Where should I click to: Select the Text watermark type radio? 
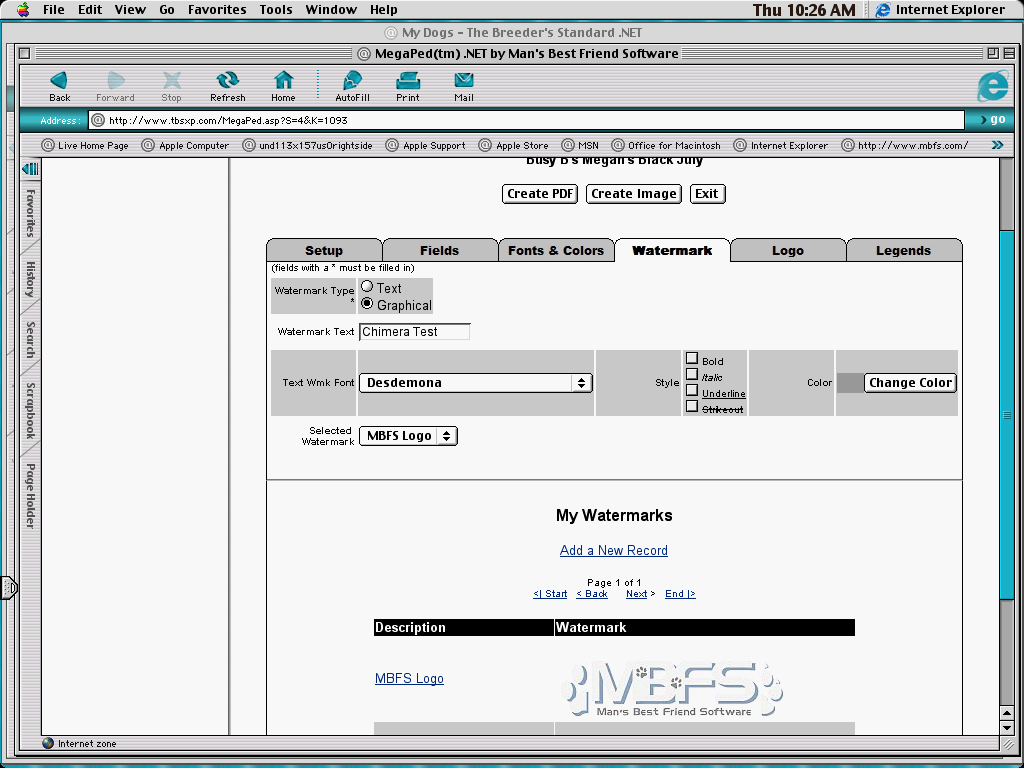tap(367, 287)
